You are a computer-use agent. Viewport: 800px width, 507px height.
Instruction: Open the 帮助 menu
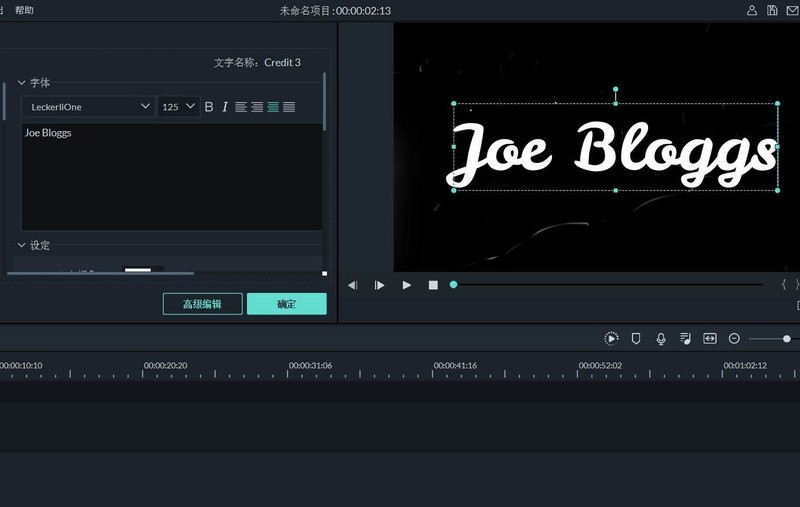(24, 10)
